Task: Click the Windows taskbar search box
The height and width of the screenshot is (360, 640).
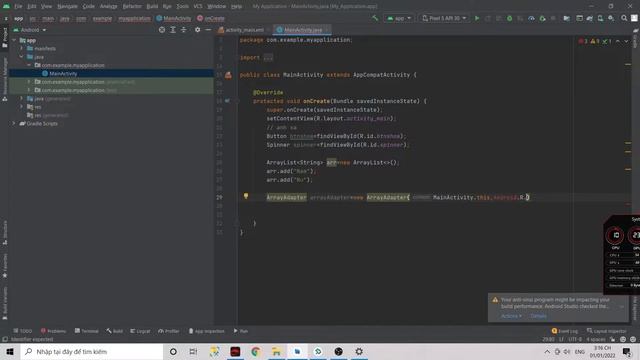Action: (x=92, y=351)
